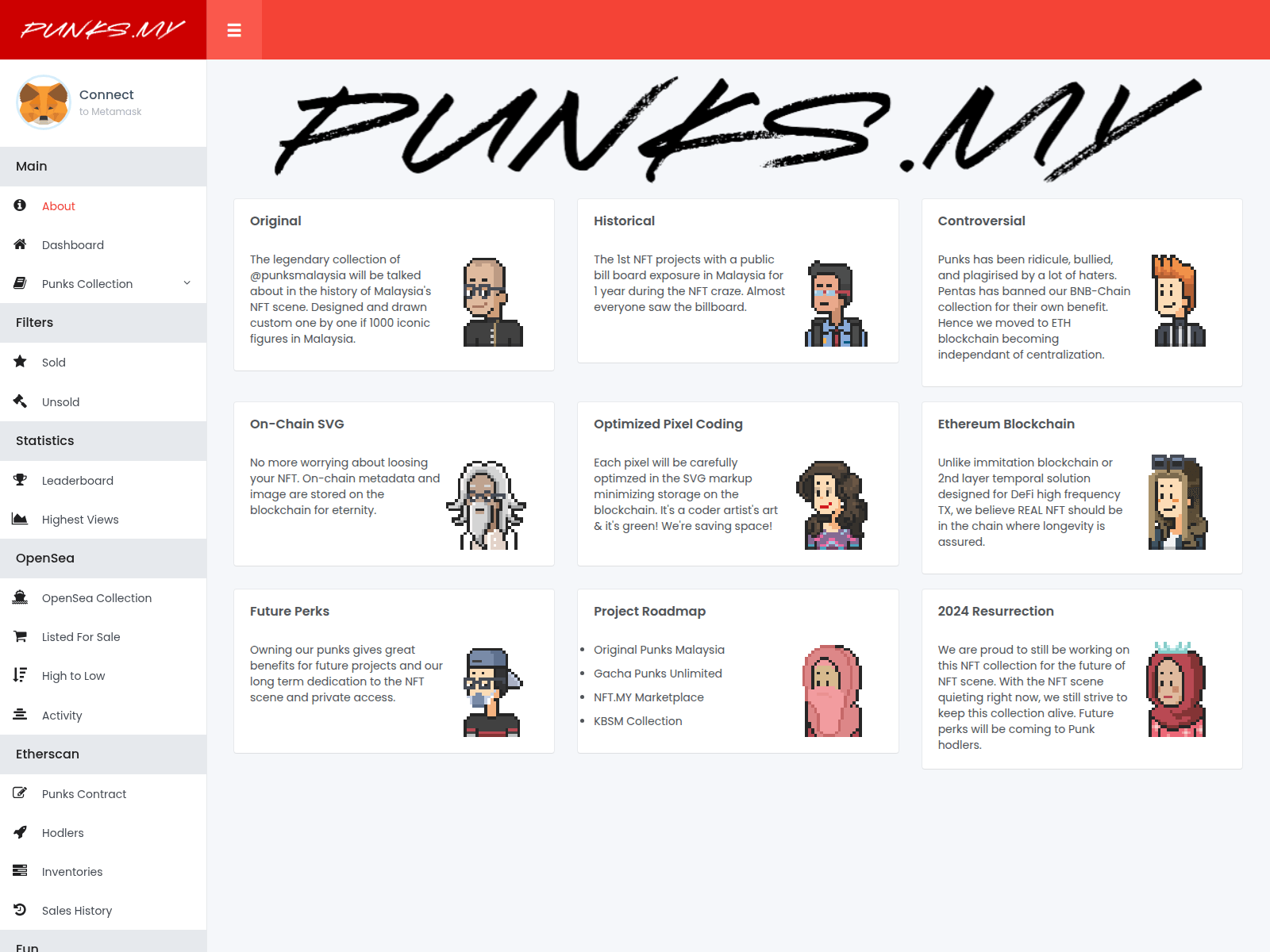1270x952 pixels.
Task: Open the Activity link
Action: [103, 715]
